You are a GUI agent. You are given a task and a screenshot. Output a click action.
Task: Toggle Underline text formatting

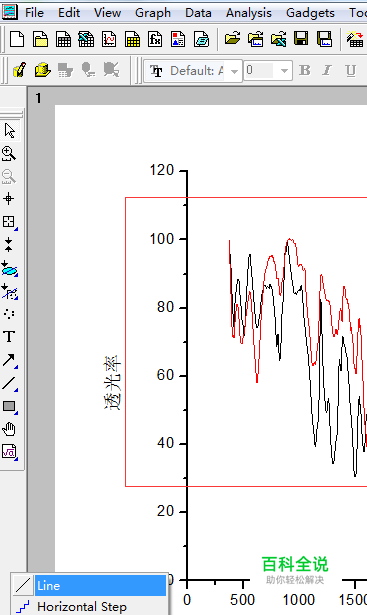coord(351,71)
